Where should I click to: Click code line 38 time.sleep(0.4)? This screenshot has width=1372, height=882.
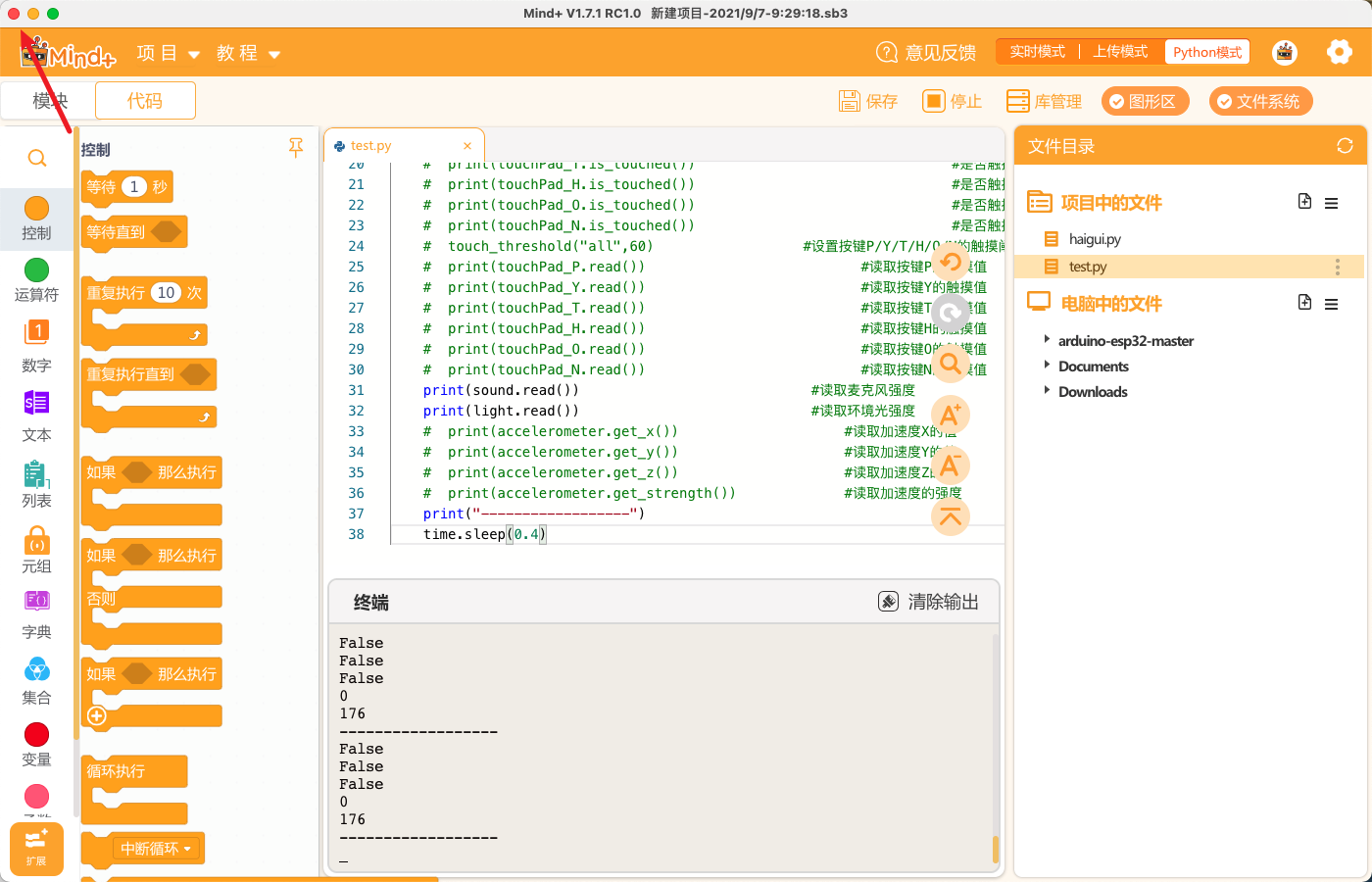[x=485, y=534]
